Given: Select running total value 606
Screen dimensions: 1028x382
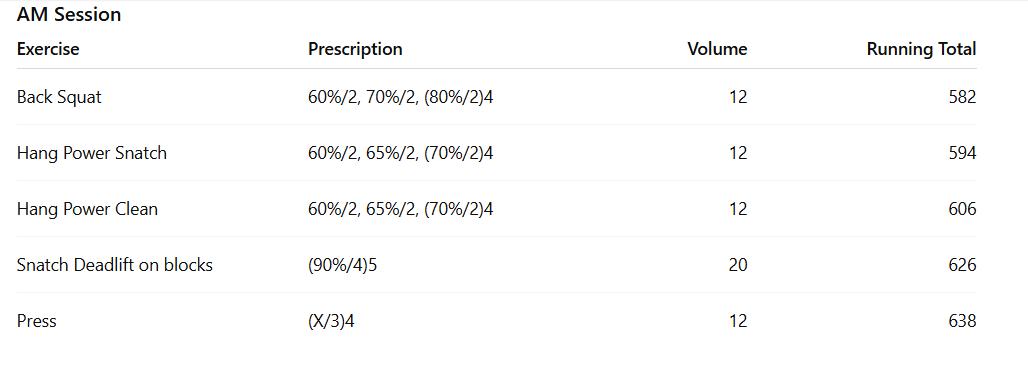Looking at the screenshot, I should pos(962,209).
